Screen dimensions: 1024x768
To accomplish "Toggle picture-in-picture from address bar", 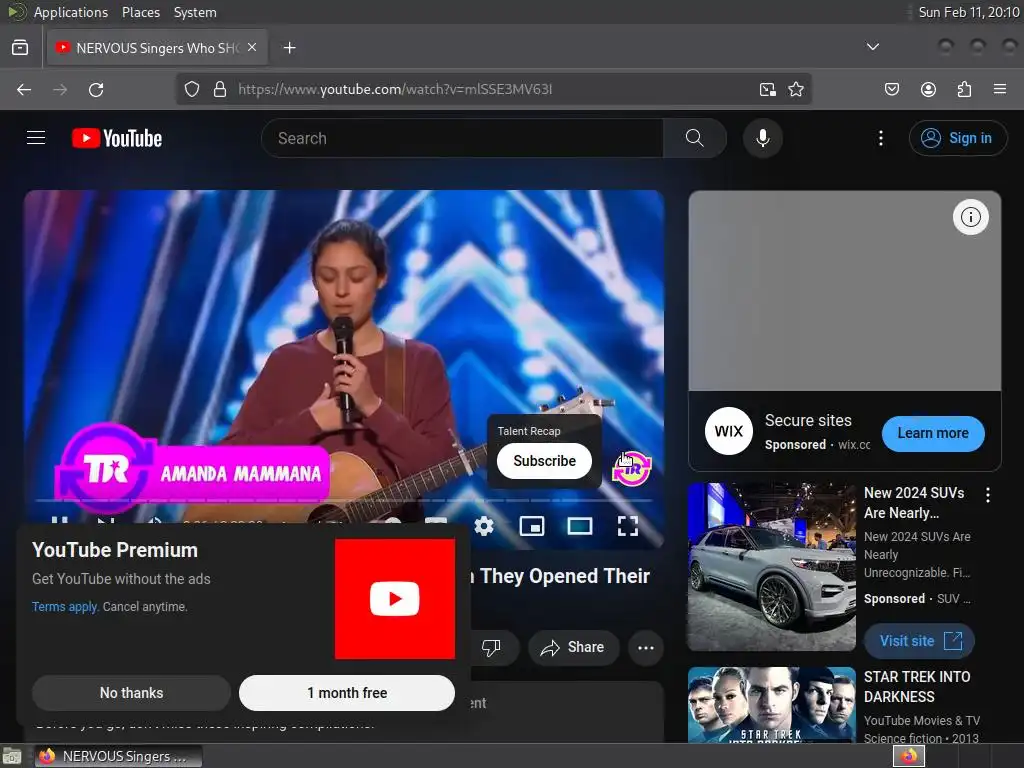I will click(x=767, y=89).
